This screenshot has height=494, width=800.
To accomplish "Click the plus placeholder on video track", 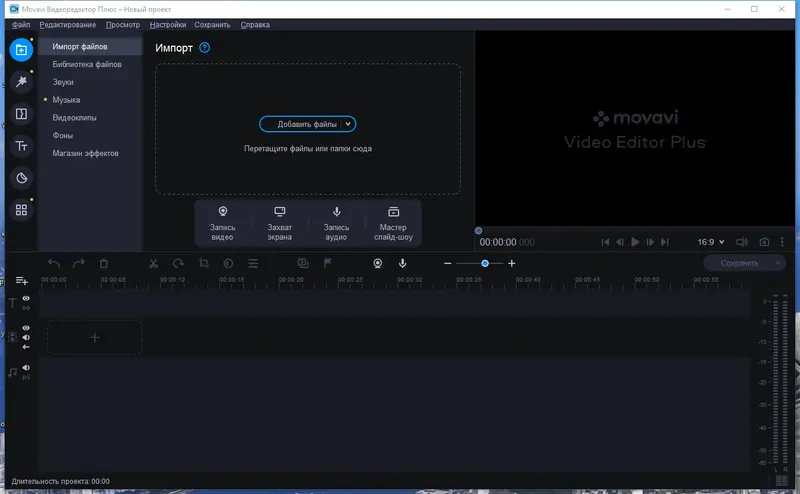I will (x=94, y=337).
